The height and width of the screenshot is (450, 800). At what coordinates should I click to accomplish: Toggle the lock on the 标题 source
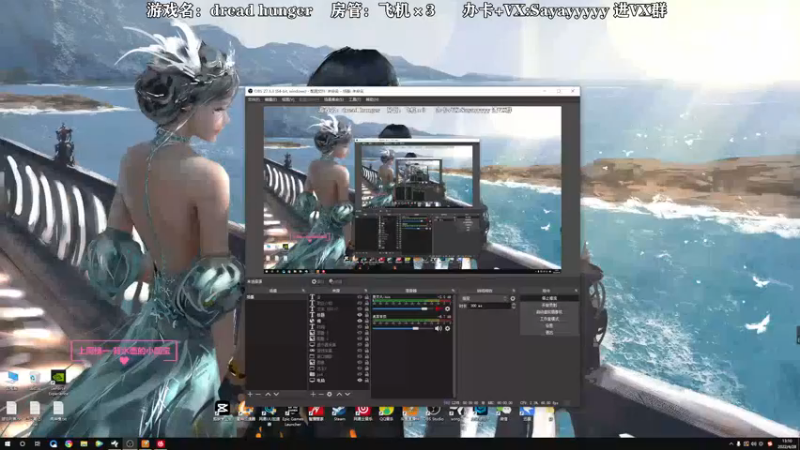[x=366, y=315]
